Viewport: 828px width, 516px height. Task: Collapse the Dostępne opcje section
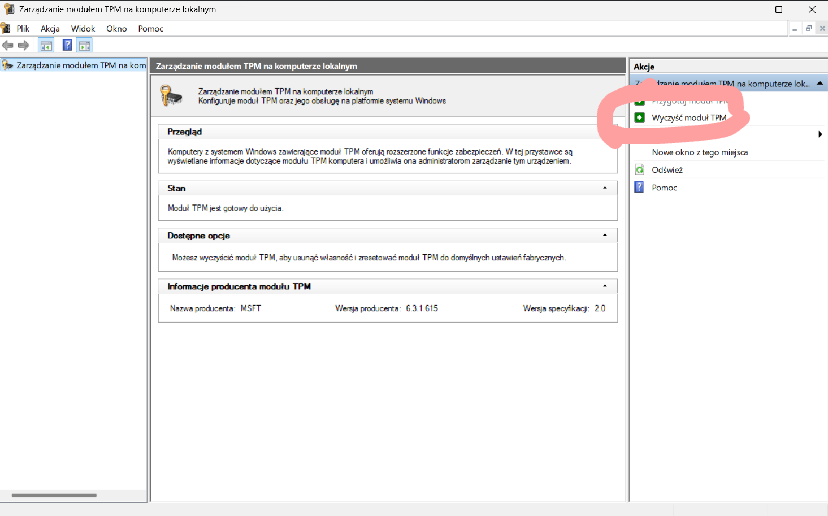coord(605,235)
